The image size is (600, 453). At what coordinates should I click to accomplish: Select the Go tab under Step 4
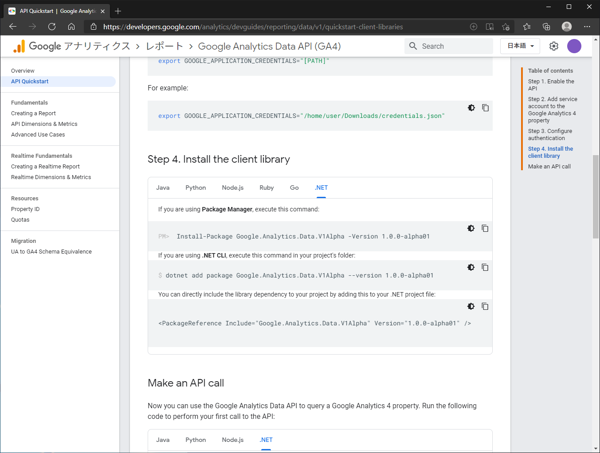point(294,188)
